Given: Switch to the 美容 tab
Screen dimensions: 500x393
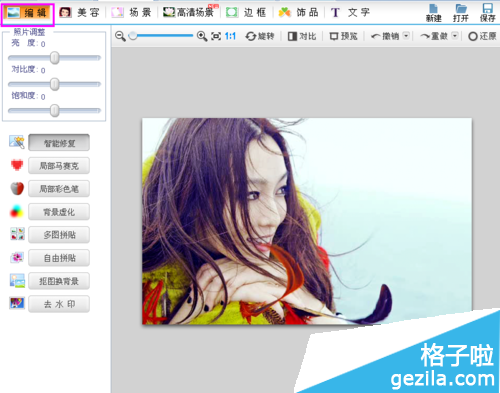Looking at the screenshot, I should click(79, 13).
